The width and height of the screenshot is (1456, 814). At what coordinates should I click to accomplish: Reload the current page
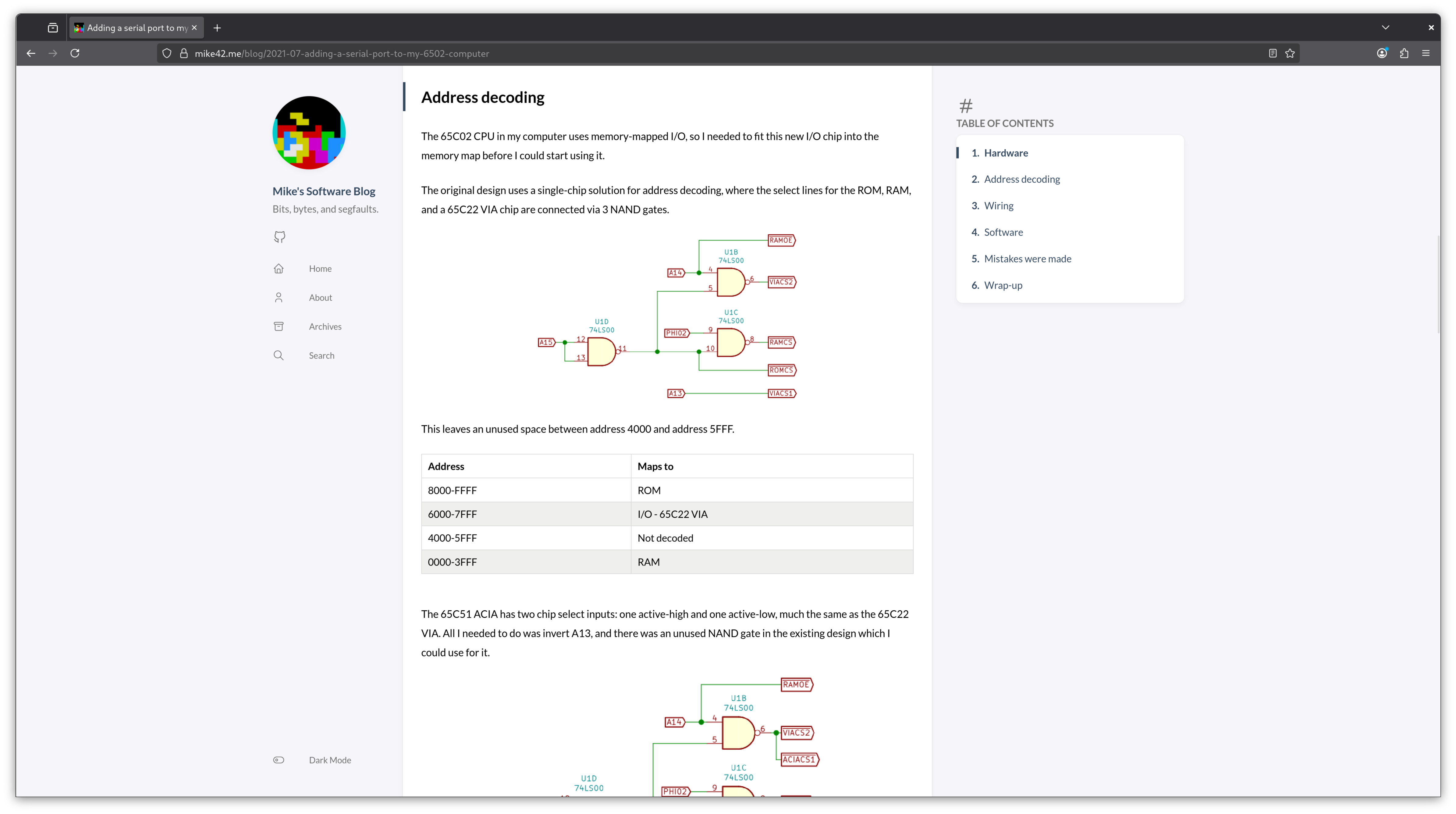point(75,53)
